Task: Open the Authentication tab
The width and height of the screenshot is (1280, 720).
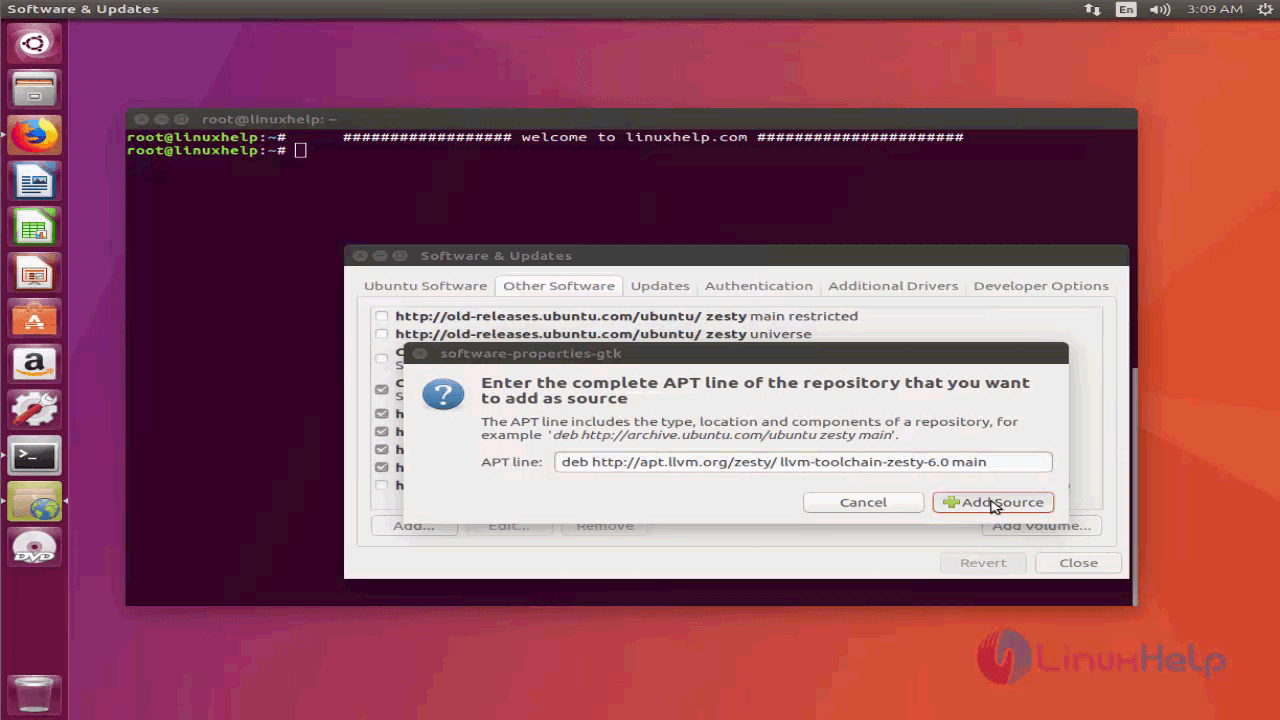Action: (758, 286)
